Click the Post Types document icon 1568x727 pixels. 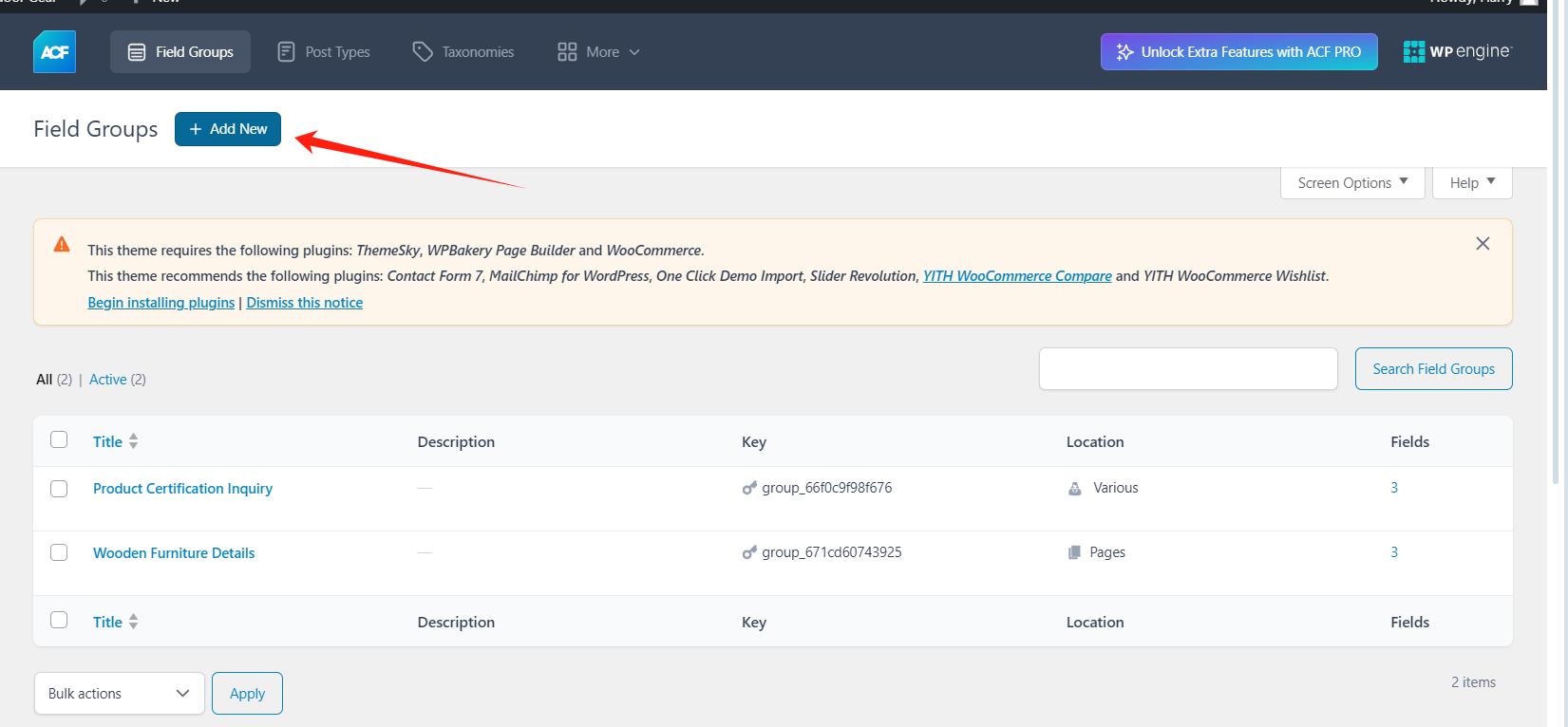click(x=286, y=52)
